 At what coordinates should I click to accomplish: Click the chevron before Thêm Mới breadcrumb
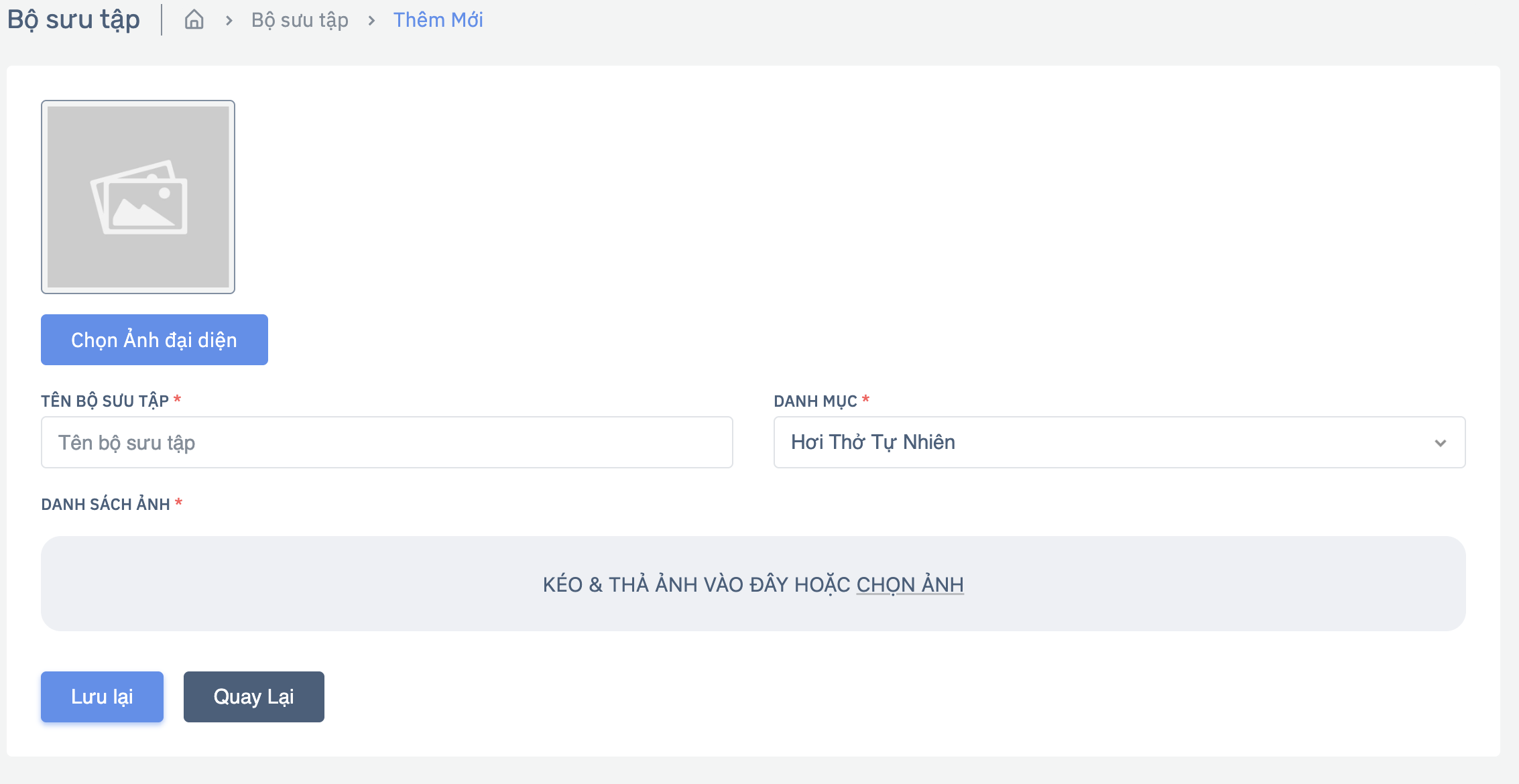coord(371,21)
